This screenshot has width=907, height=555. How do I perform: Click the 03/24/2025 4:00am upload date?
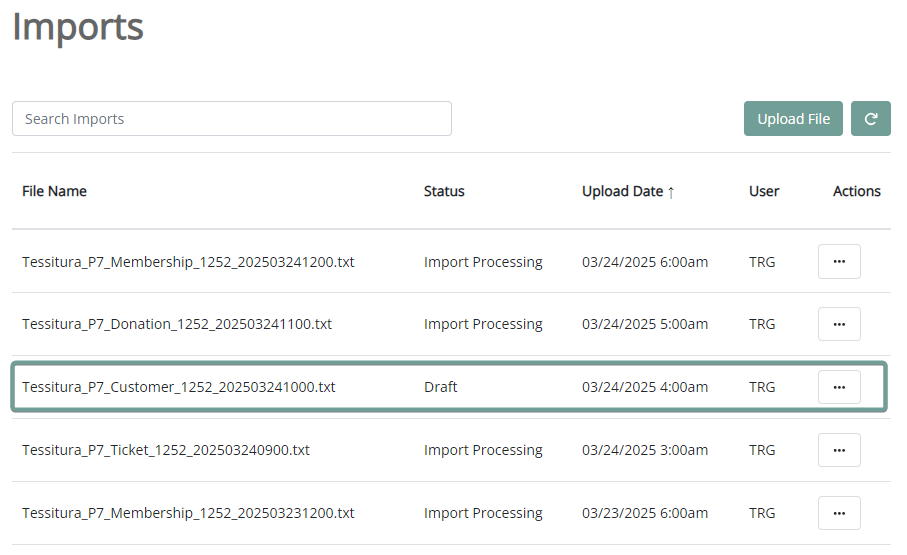pyautogui.click(x=645, y=387)
